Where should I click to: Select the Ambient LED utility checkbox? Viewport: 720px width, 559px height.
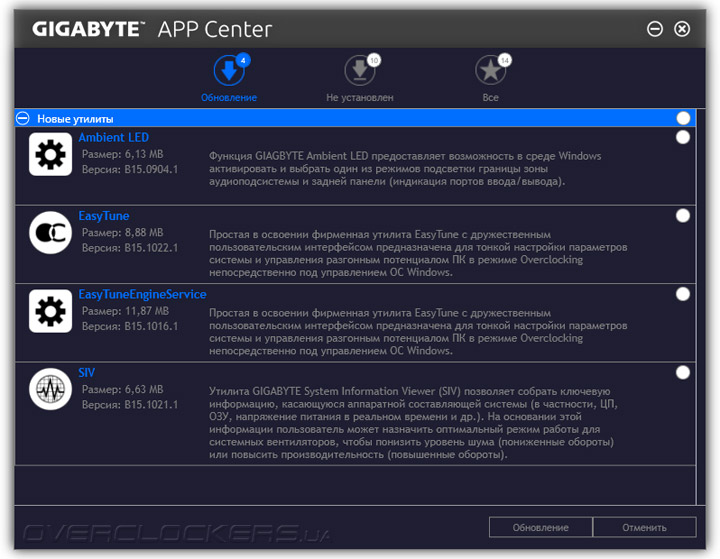click(x=683, y=137)
